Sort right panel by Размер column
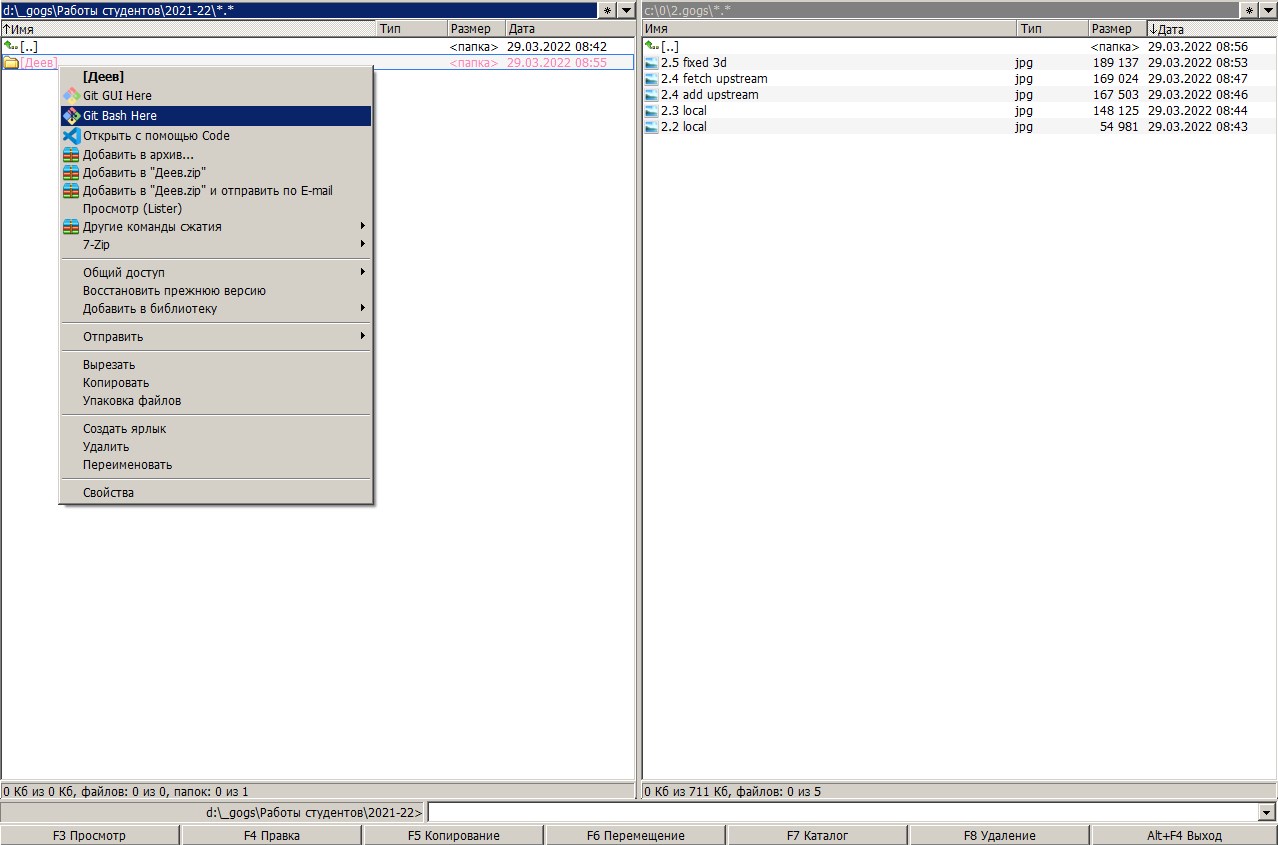Image resolution: width=1278 pixels, height=845 pixels. pyautogui.click(x=1115, y=29)
